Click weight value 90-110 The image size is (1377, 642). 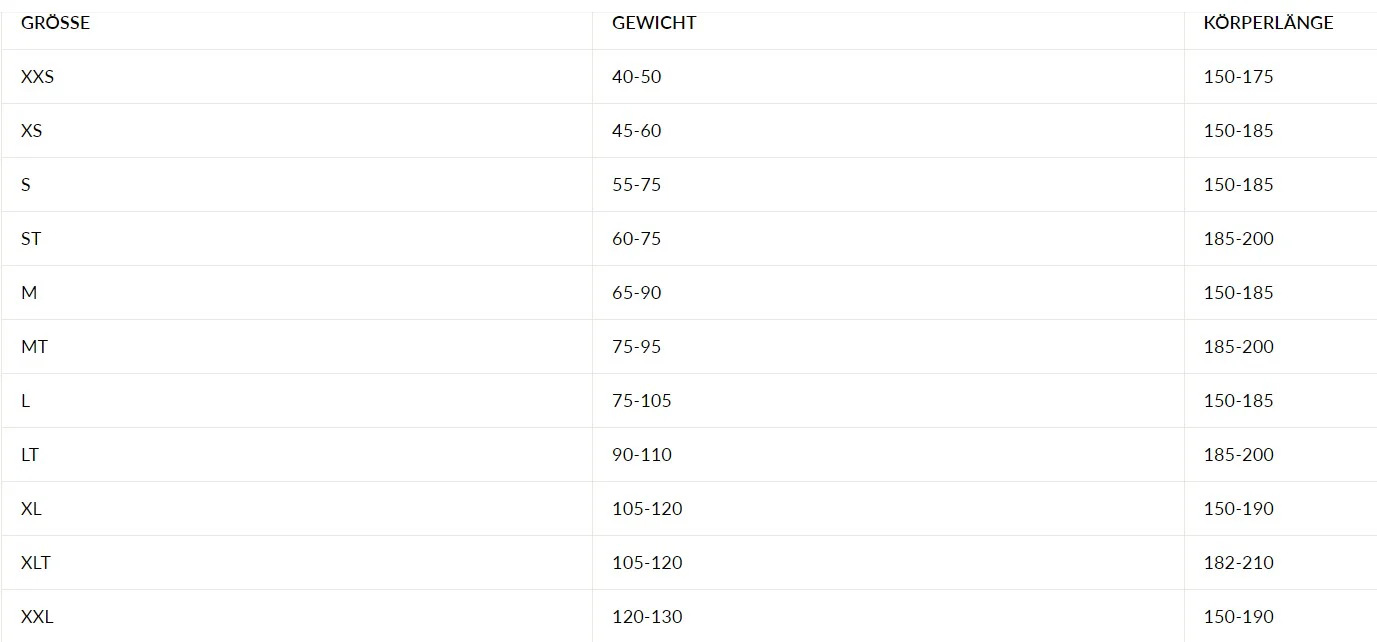[642, 455]
